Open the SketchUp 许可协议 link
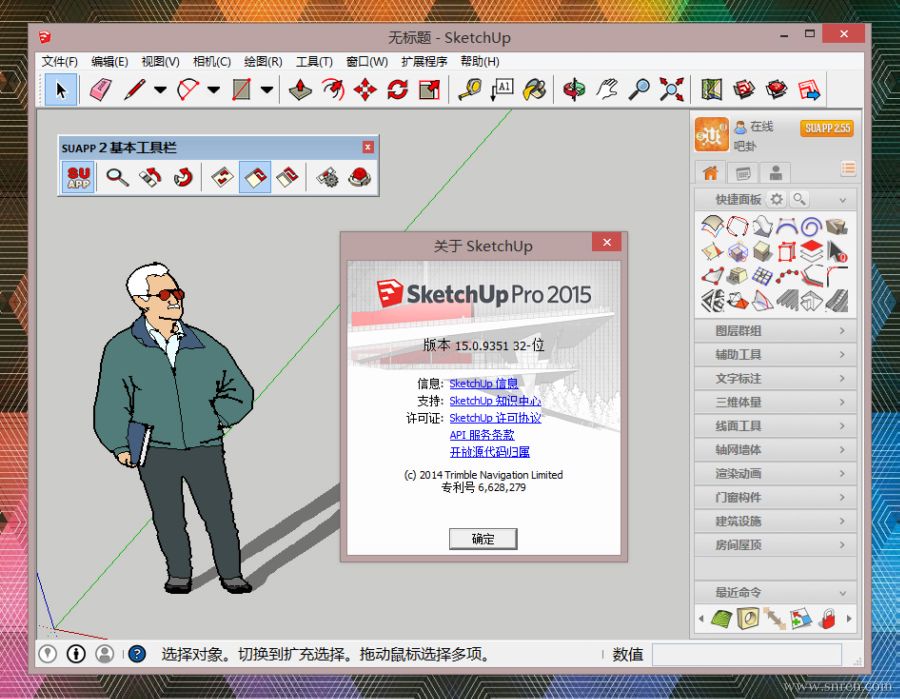 [x=495, y=418]
